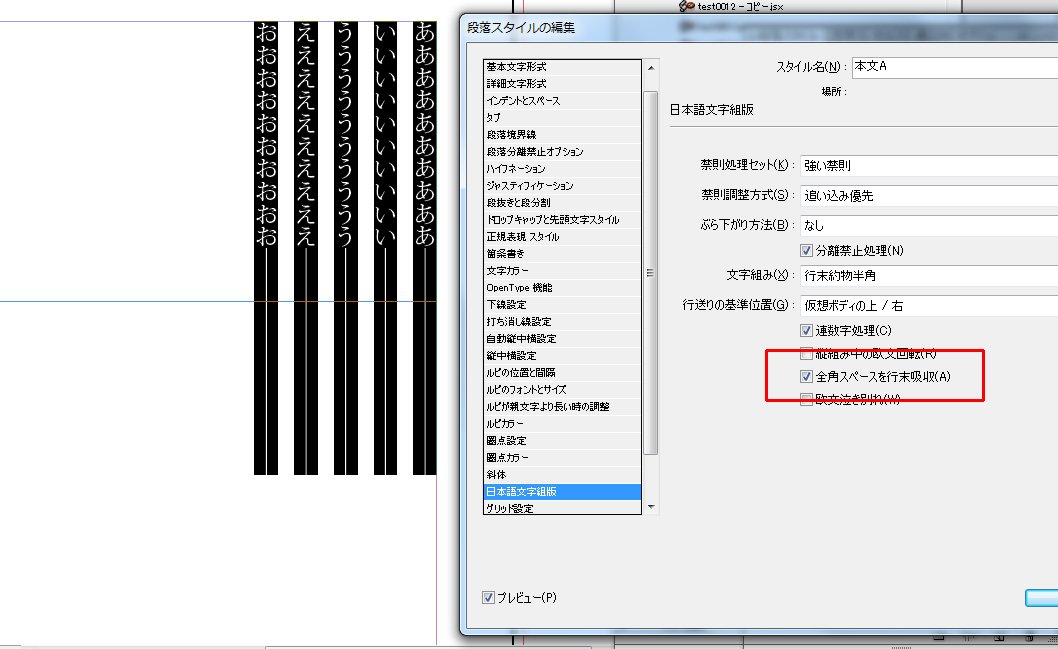Open 禁則処理セット dropdown showing 強い禁則

click(929, 165)
